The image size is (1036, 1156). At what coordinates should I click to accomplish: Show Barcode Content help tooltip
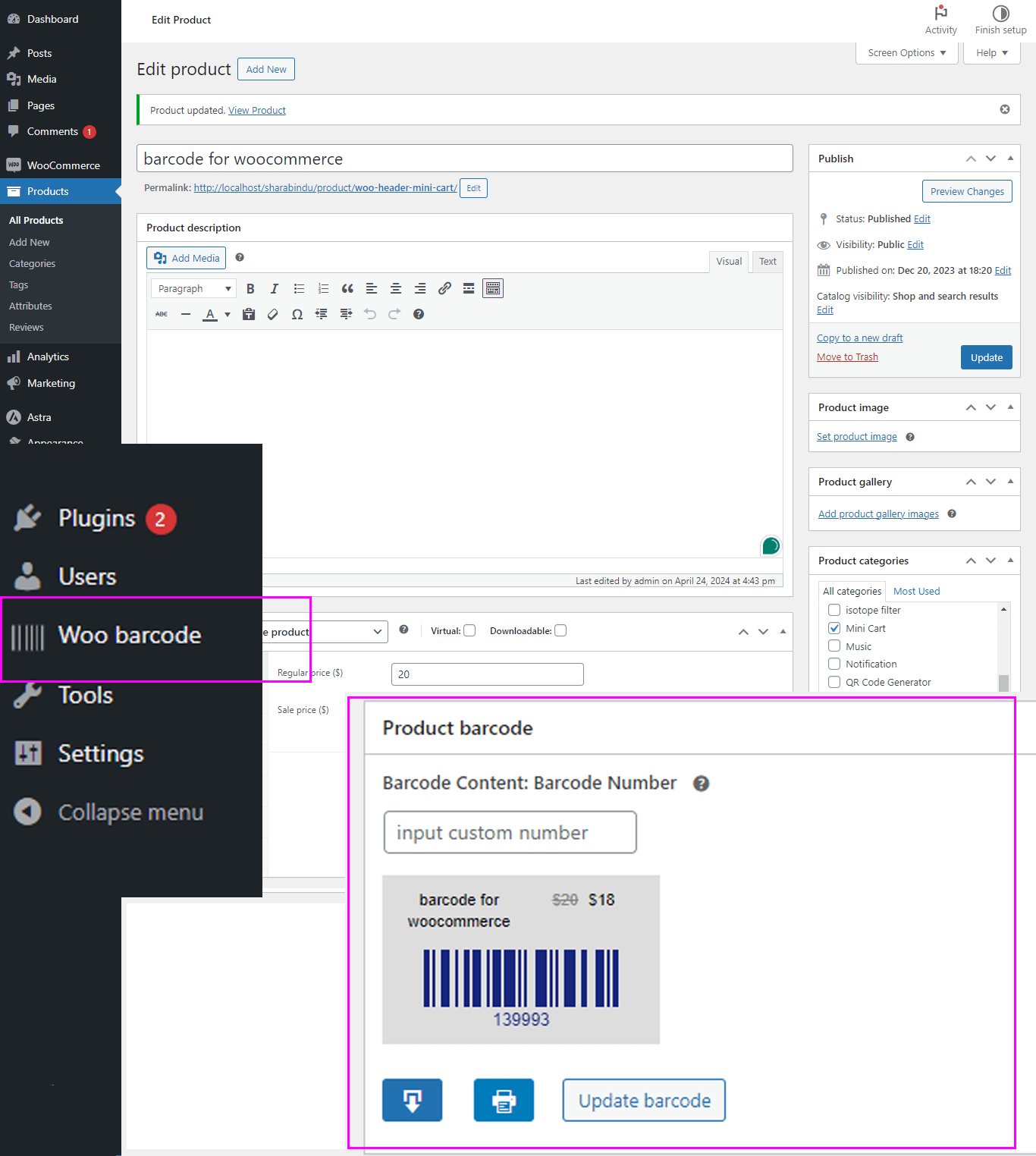coord(702,784)
